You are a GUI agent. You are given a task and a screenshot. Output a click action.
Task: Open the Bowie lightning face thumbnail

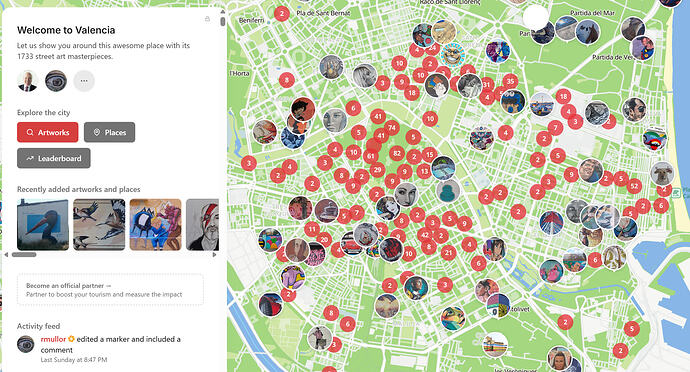(x=202, y=225)
